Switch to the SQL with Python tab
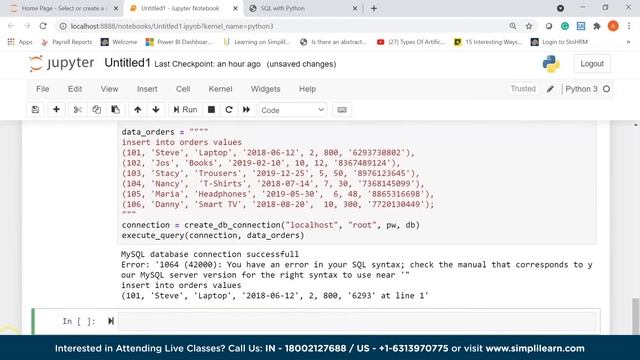Image resolution: width=640 pixels, height=360 pixels. pyautogui.click(x=302, y=8)
